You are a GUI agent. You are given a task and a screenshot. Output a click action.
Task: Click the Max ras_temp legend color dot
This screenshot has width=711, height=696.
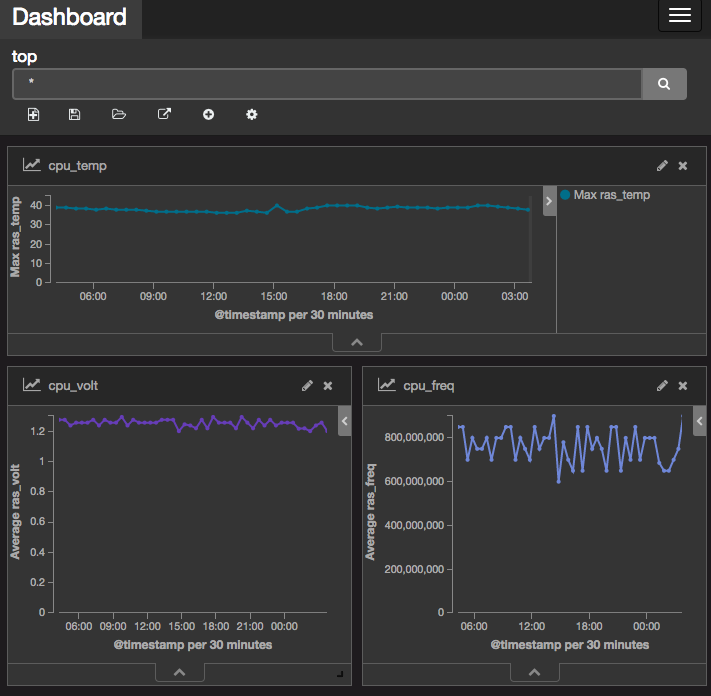click(x=566, y=195)
